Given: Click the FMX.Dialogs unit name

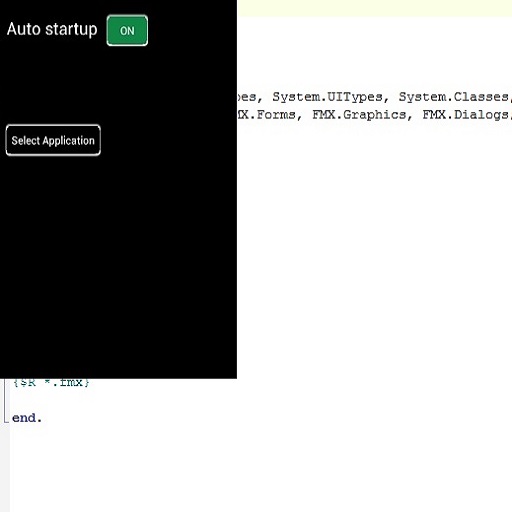Looking at the screenshot, I should 465,115.
